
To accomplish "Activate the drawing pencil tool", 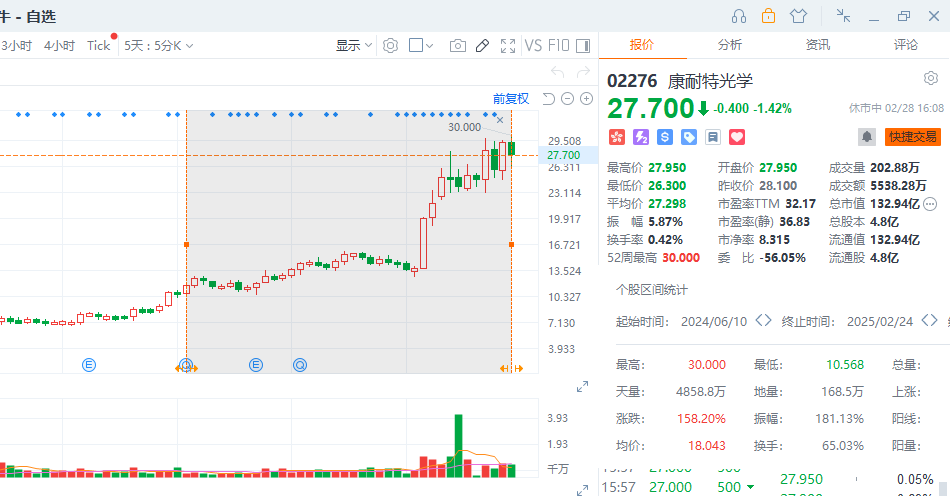I will click(482, 45).
